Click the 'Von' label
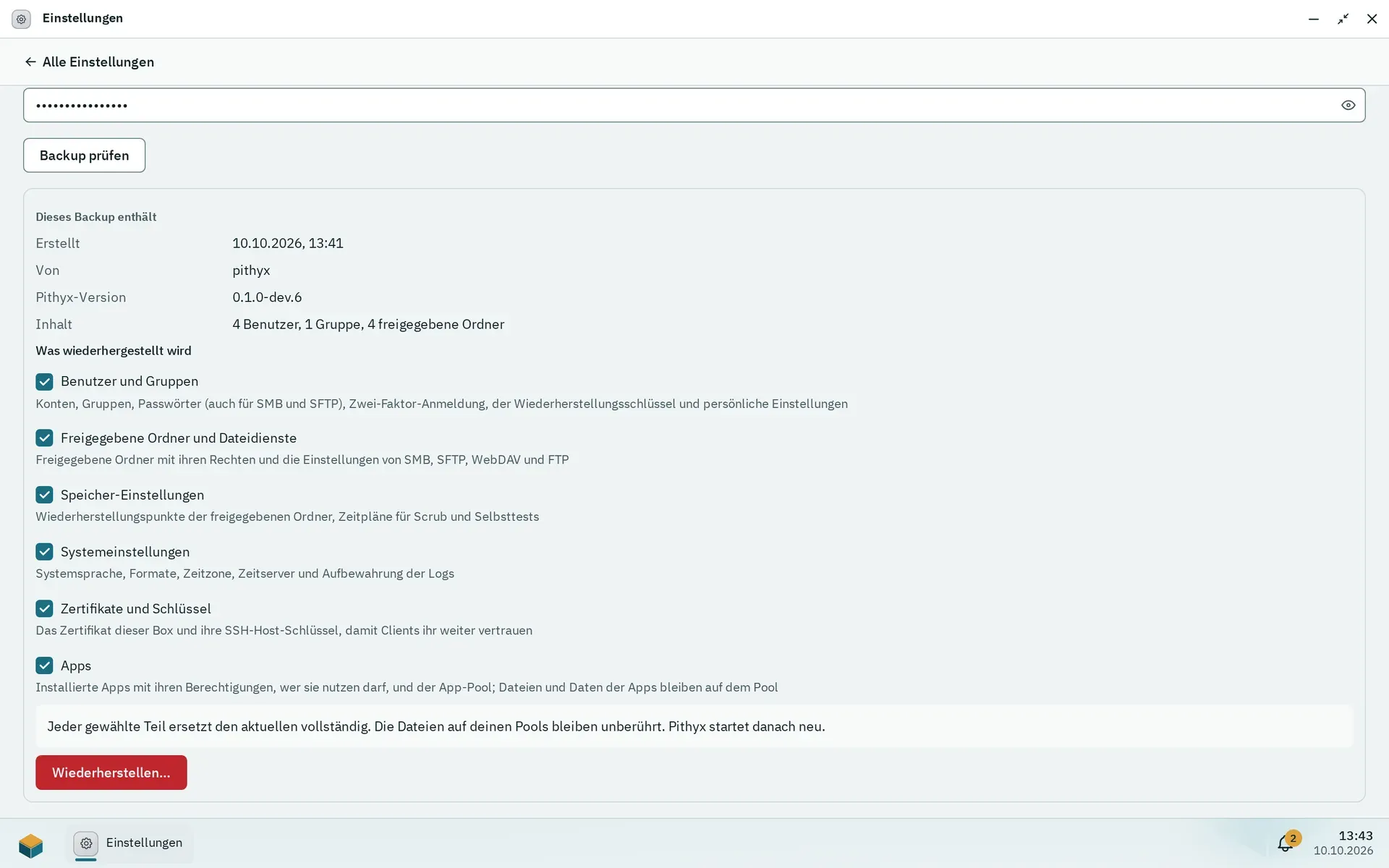The width and height of the screenshot is (1389, 868). (x=48, y=271)
